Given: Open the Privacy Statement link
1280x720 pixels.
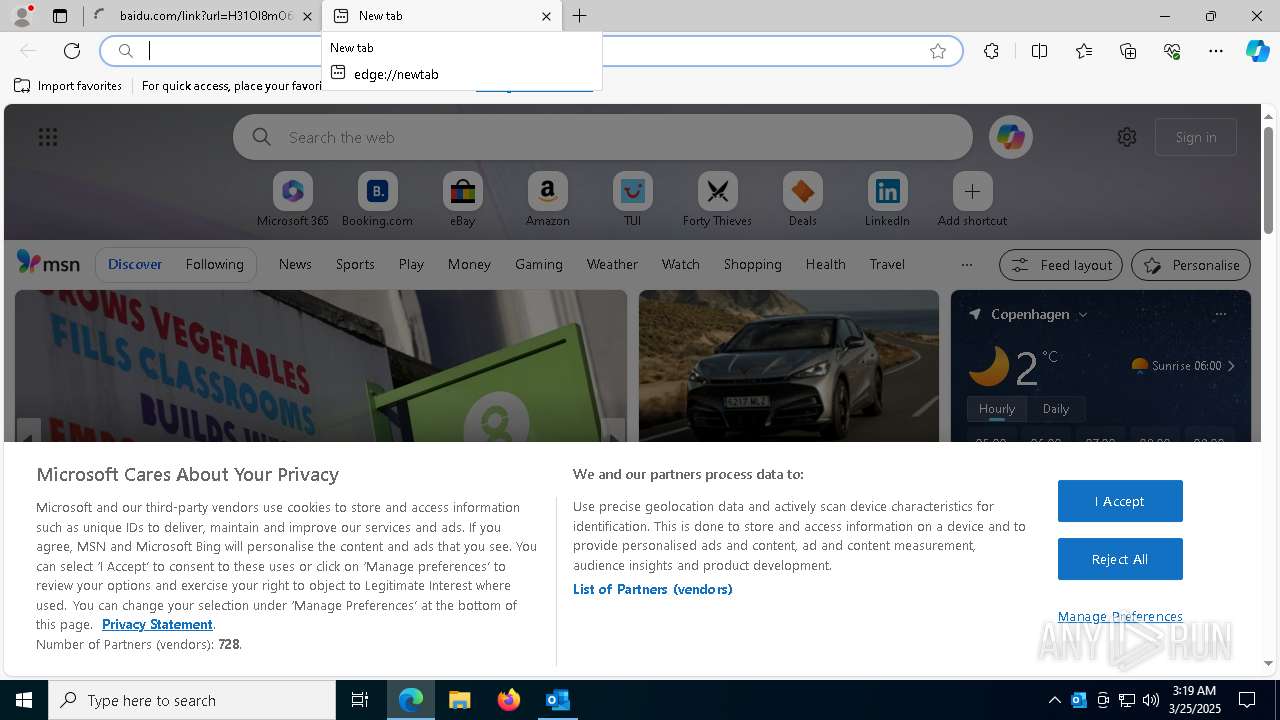Looking at the screenshot, I should (157, 624).
